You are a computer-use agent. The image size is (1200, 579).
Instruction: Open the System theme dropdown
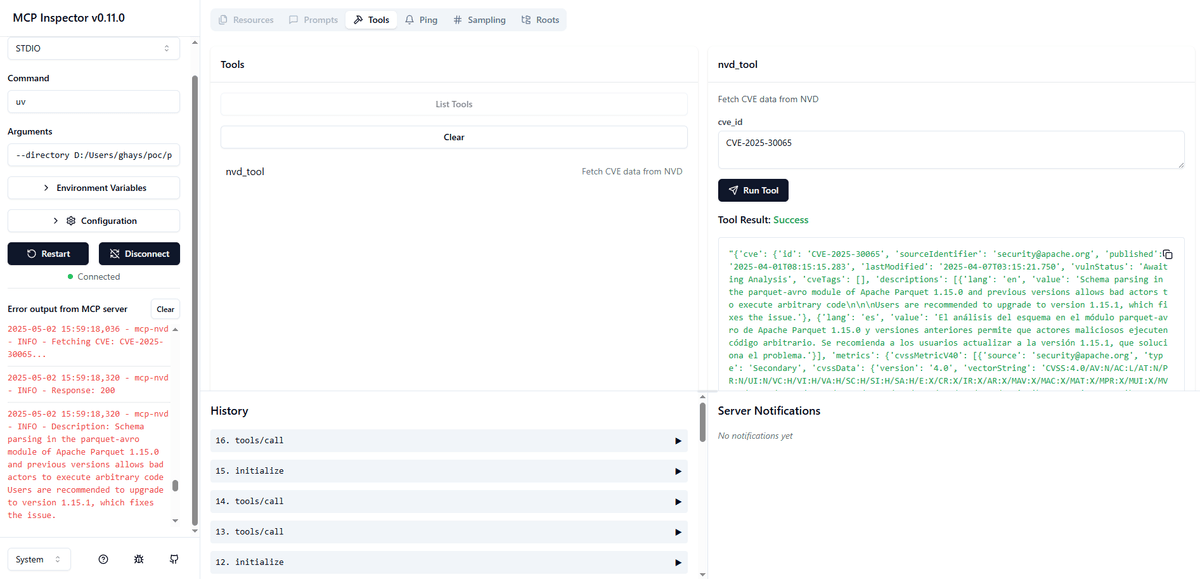(x=39, y=559)
